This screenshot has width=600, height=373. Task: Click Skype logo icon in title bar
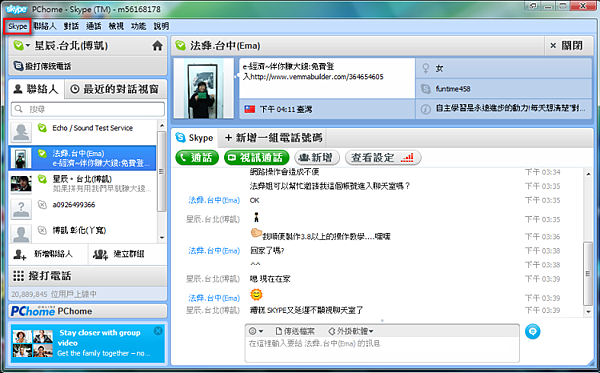point(16,9)
